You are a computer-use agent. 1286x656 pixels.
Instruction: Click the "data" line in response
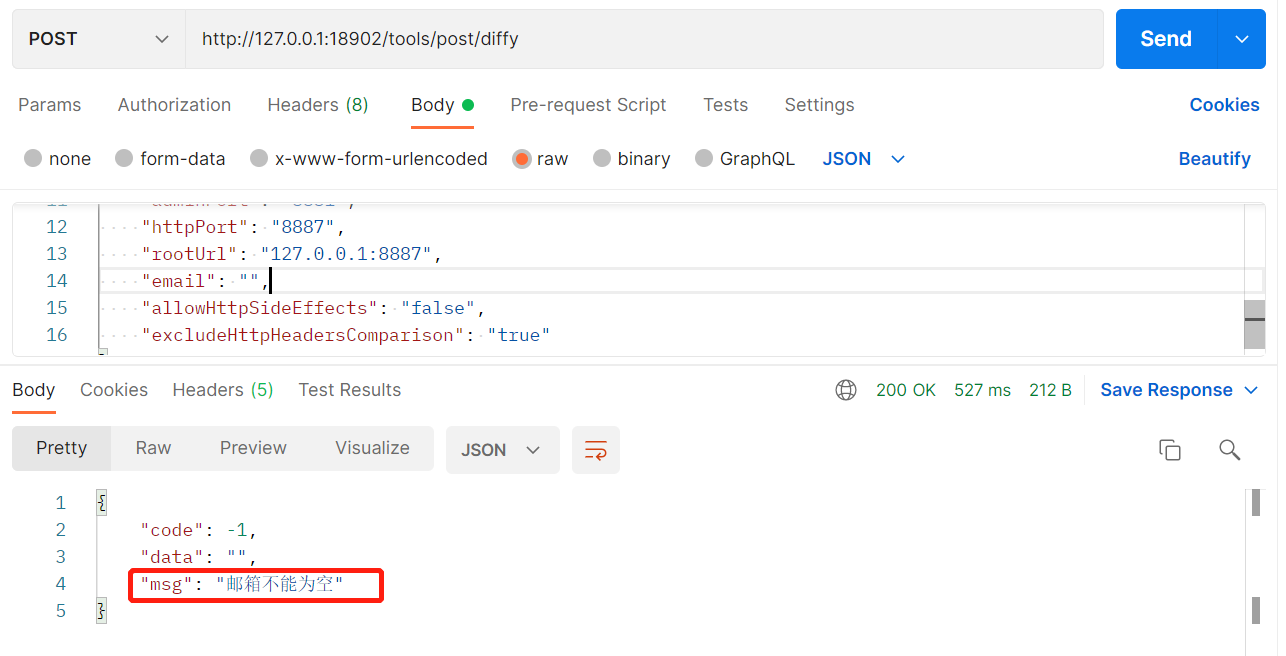click(x=199, y=557)
